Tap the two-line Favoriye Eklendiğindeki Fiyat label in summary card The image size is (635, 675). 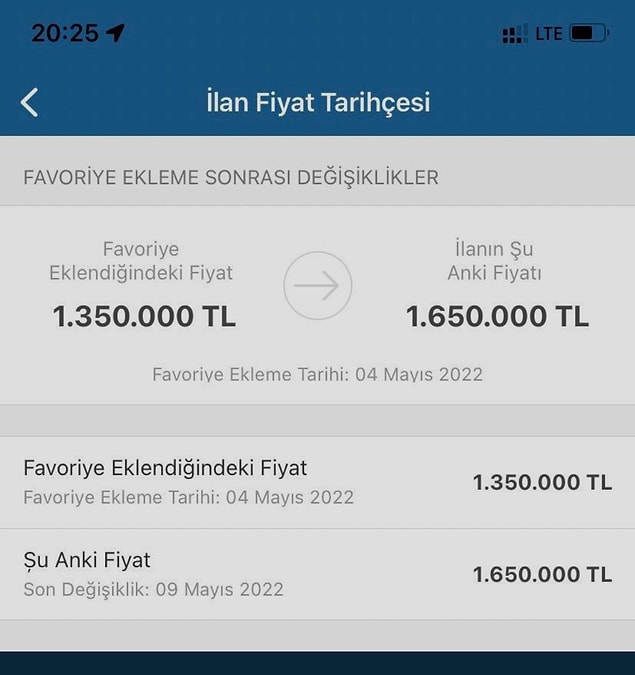tap(141, 261)
